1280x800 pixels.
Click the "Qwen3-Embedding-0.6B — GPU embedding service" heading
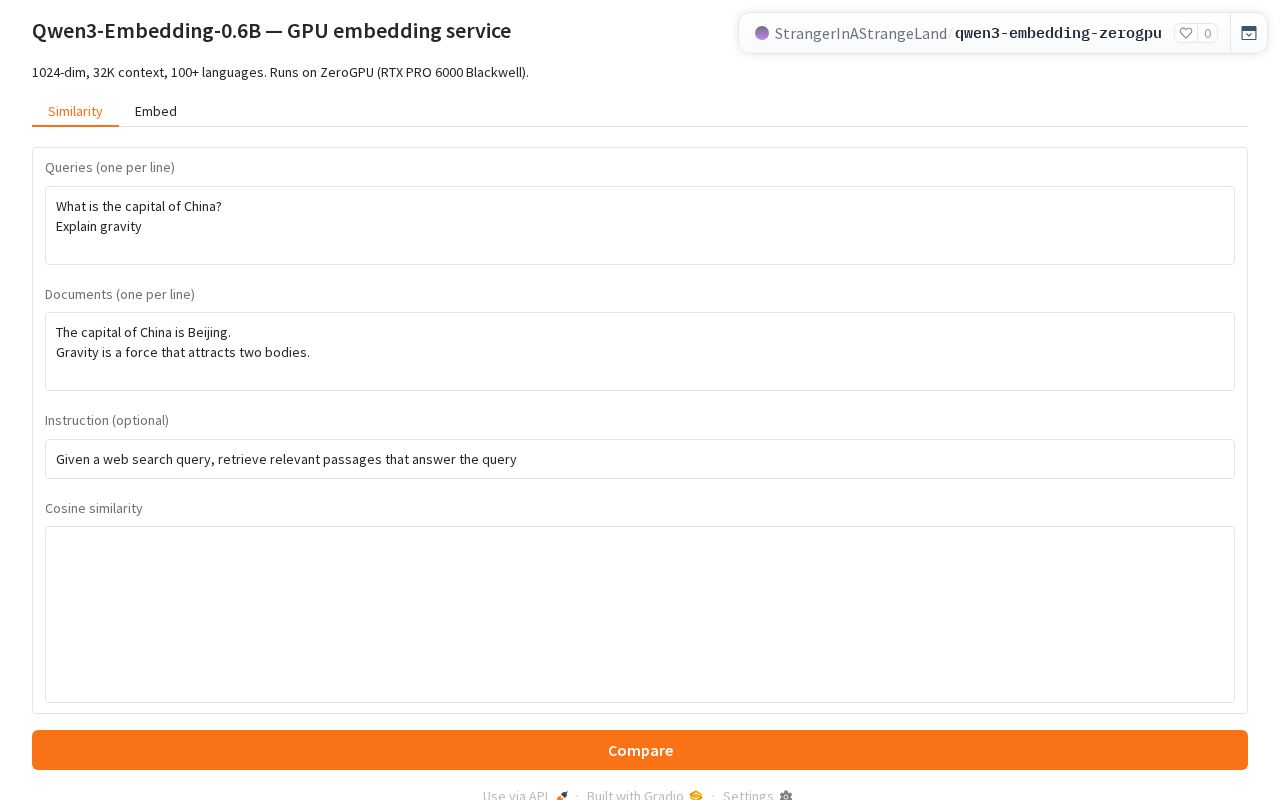(x=271, y=31)
